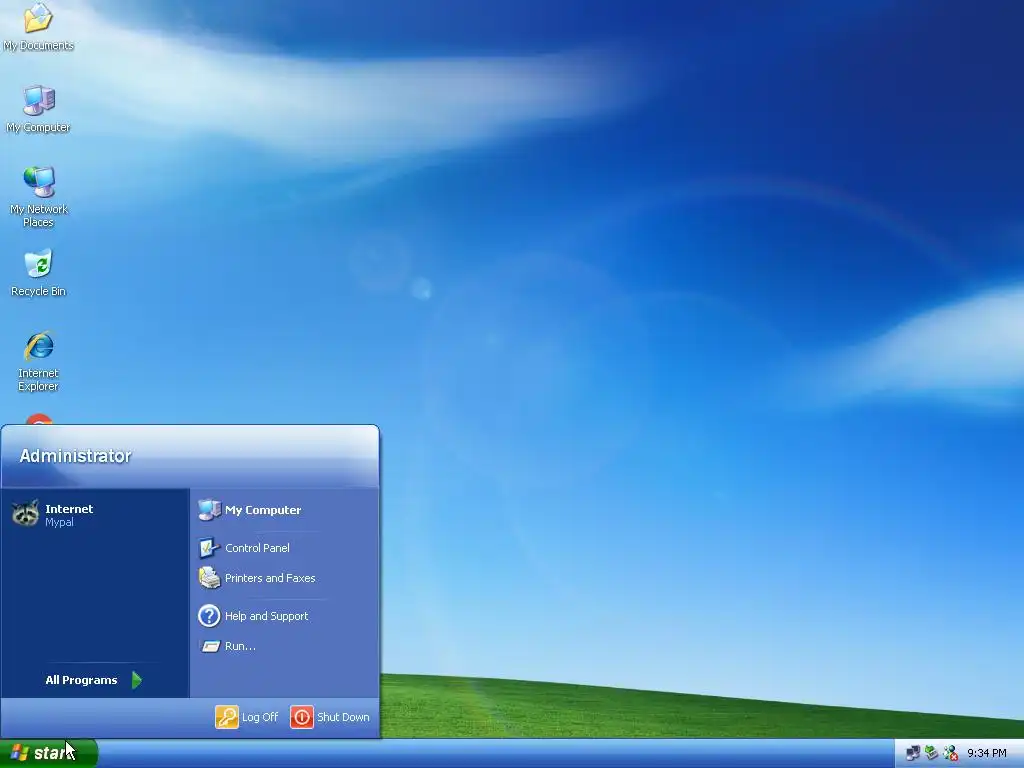
Task: Open My Documents desktop icon
Action: (38, 26)
